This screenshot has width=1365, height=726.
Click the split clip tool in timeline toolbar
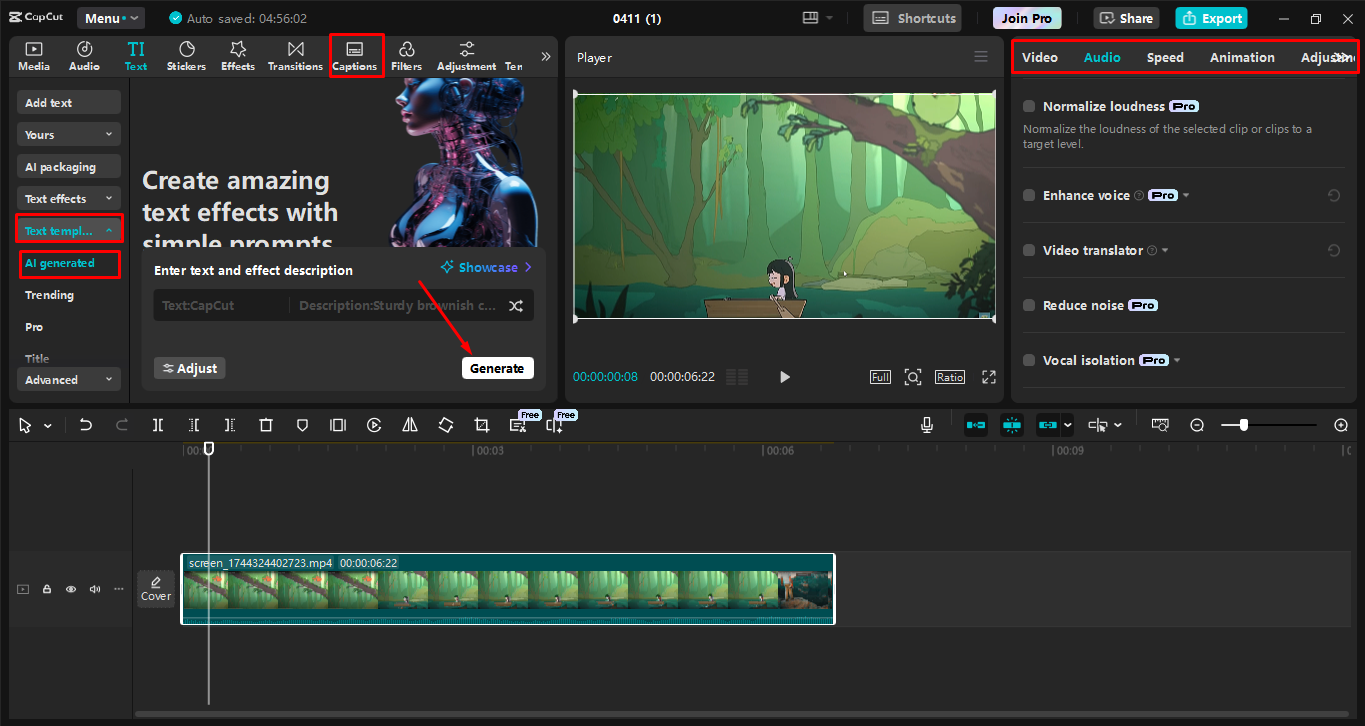point(158,425)
